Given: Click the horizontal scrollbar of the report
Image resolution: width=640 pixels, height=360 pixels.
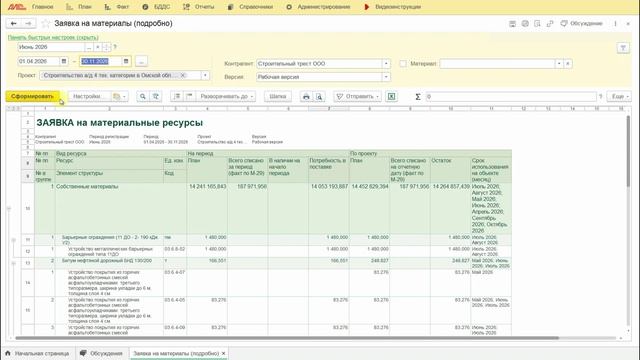Looking at the screenshot, I should (x=287, y=338).
